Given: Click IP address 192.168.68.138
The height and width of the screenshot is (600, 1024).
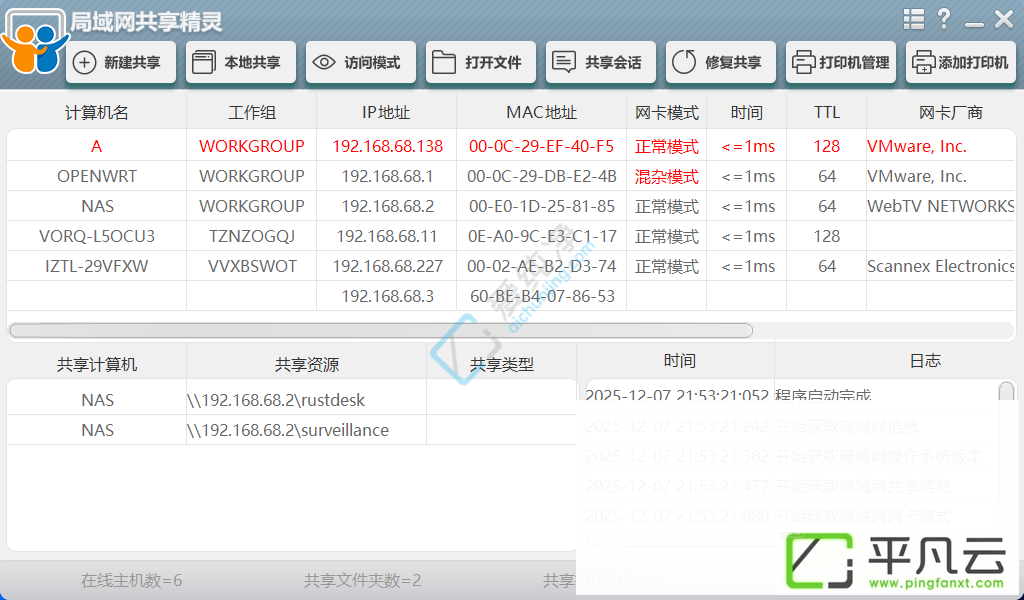Looking at the screenshot, I should tap(387, 146).
